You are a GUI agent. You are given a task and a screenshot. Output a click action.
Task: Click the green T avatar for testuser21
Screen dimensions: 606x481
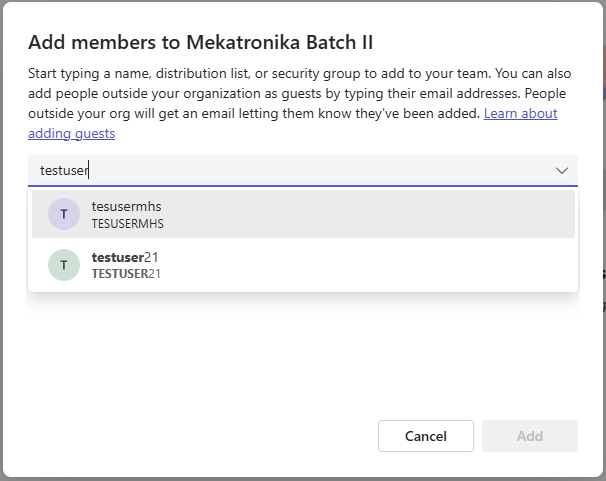click(x=64, y=265)
